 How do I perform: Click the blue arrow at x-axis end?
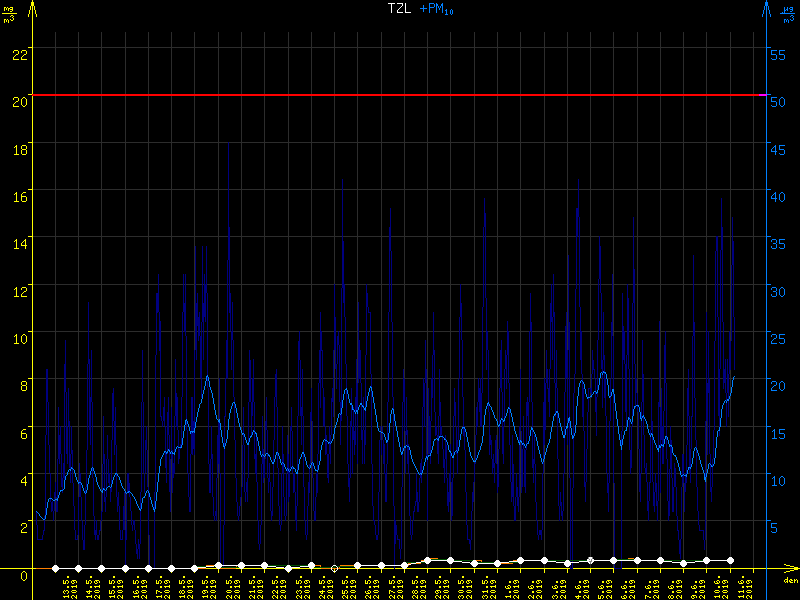(788, 569)
